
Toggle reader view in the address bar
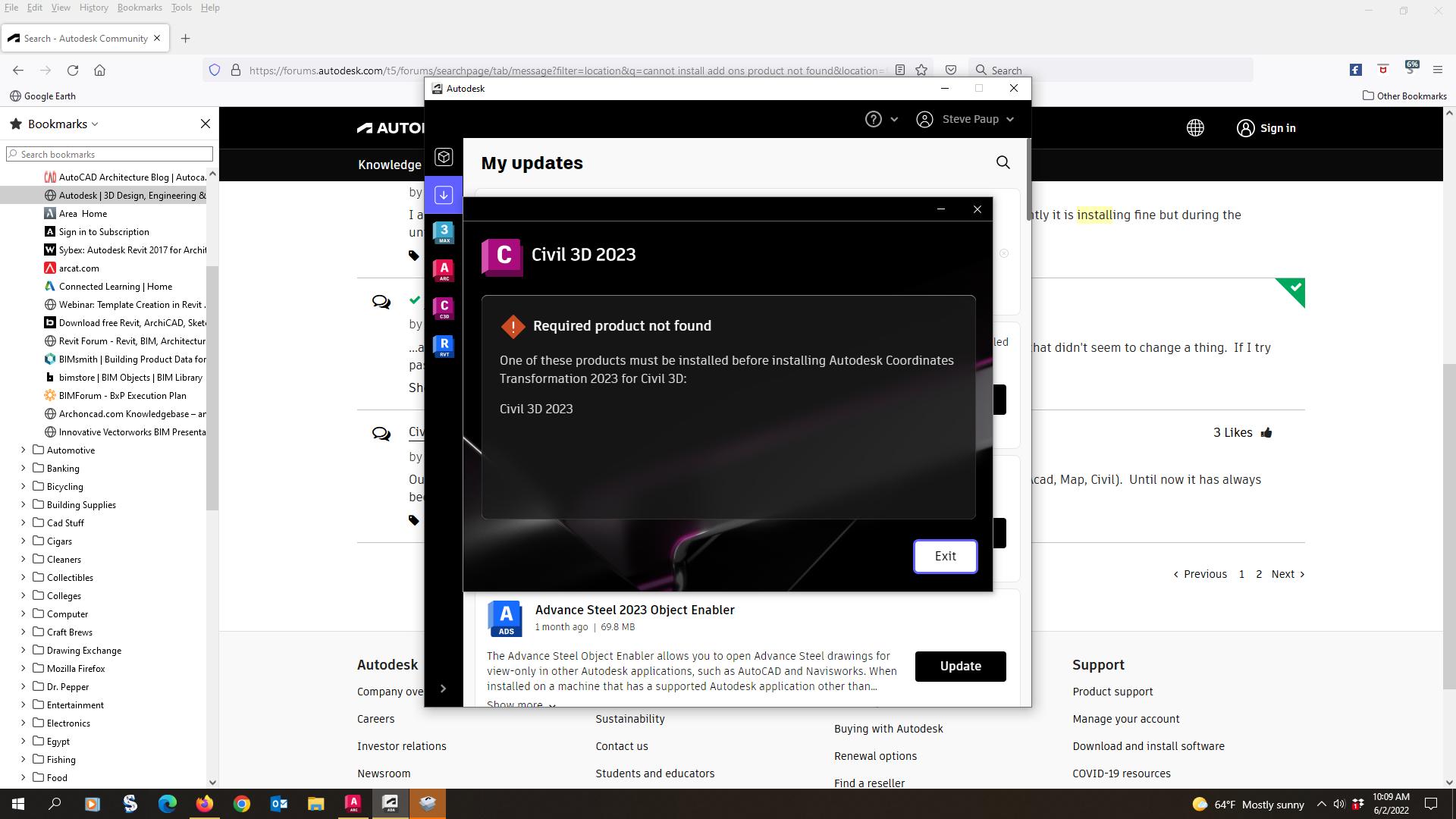900,71
